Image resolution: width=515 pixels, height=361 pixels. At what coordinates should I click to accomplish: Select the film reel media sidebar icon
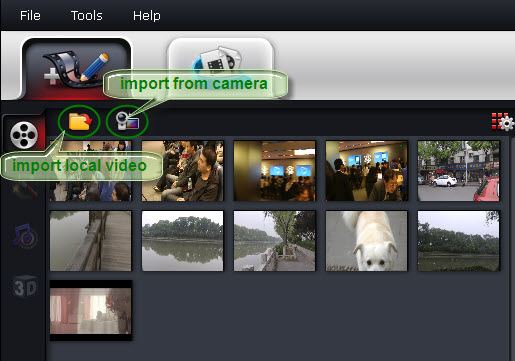24,135
